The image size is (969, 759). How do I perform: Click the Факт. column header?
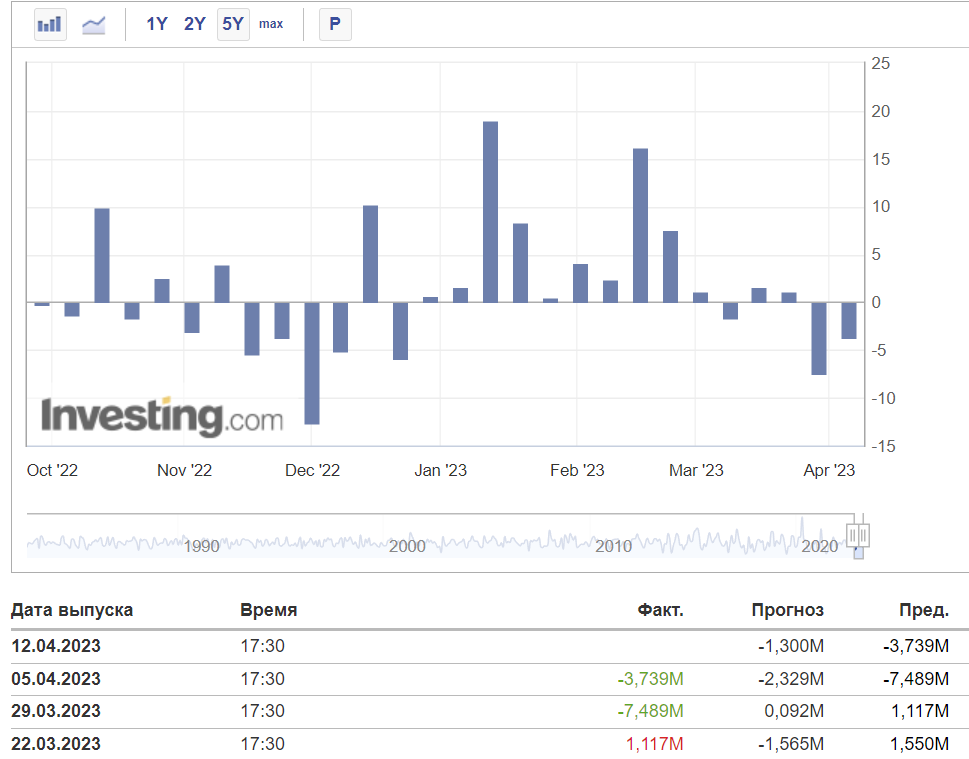click(x=660, y=610)
